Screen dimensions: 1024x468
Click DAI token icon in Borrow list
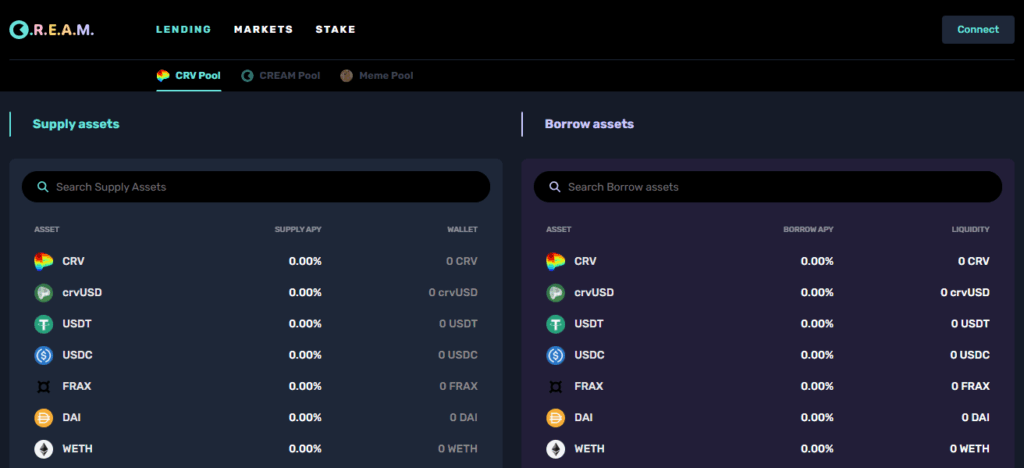(556, 418)
